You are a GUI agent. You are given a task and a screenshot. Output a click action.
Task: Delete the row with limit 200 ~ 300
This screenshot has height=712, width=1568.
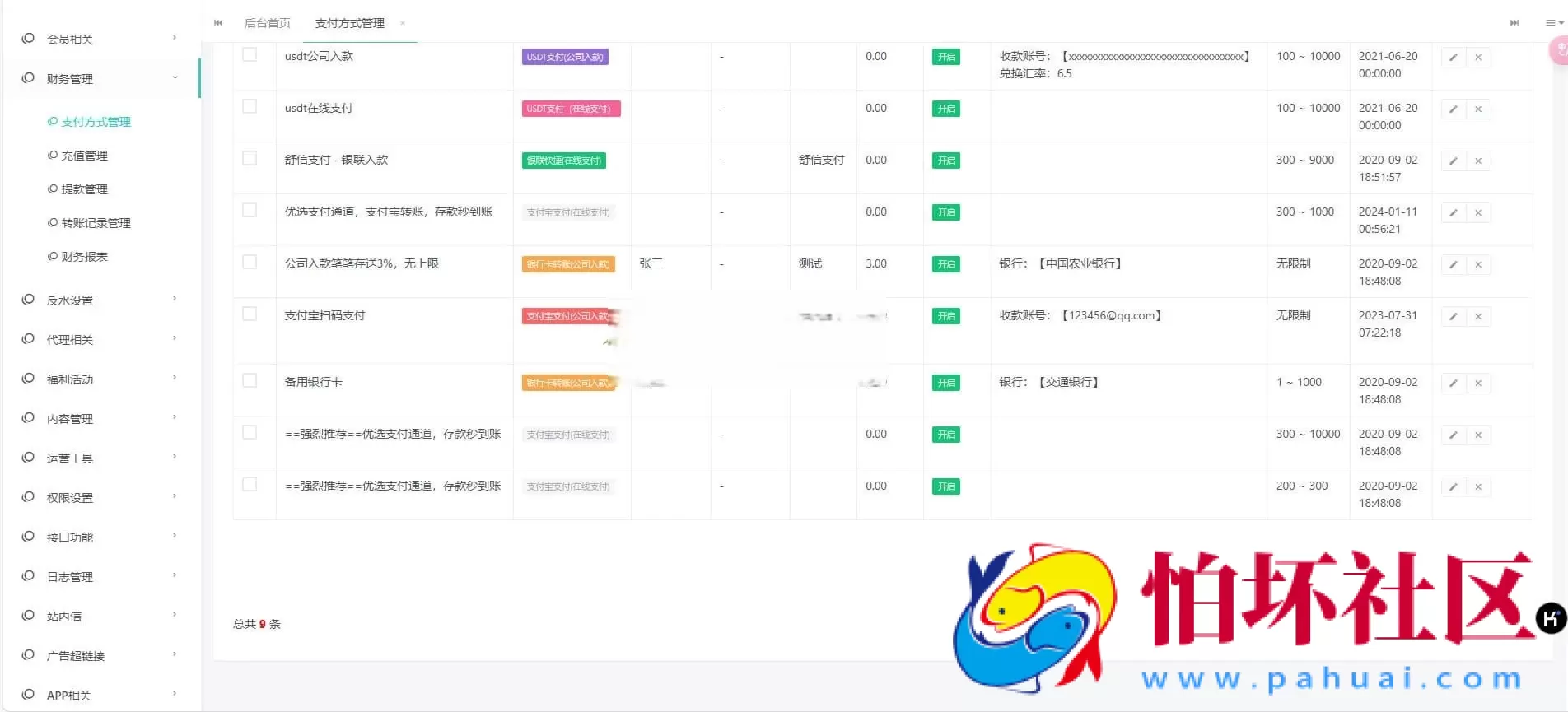coord(1478,487)
